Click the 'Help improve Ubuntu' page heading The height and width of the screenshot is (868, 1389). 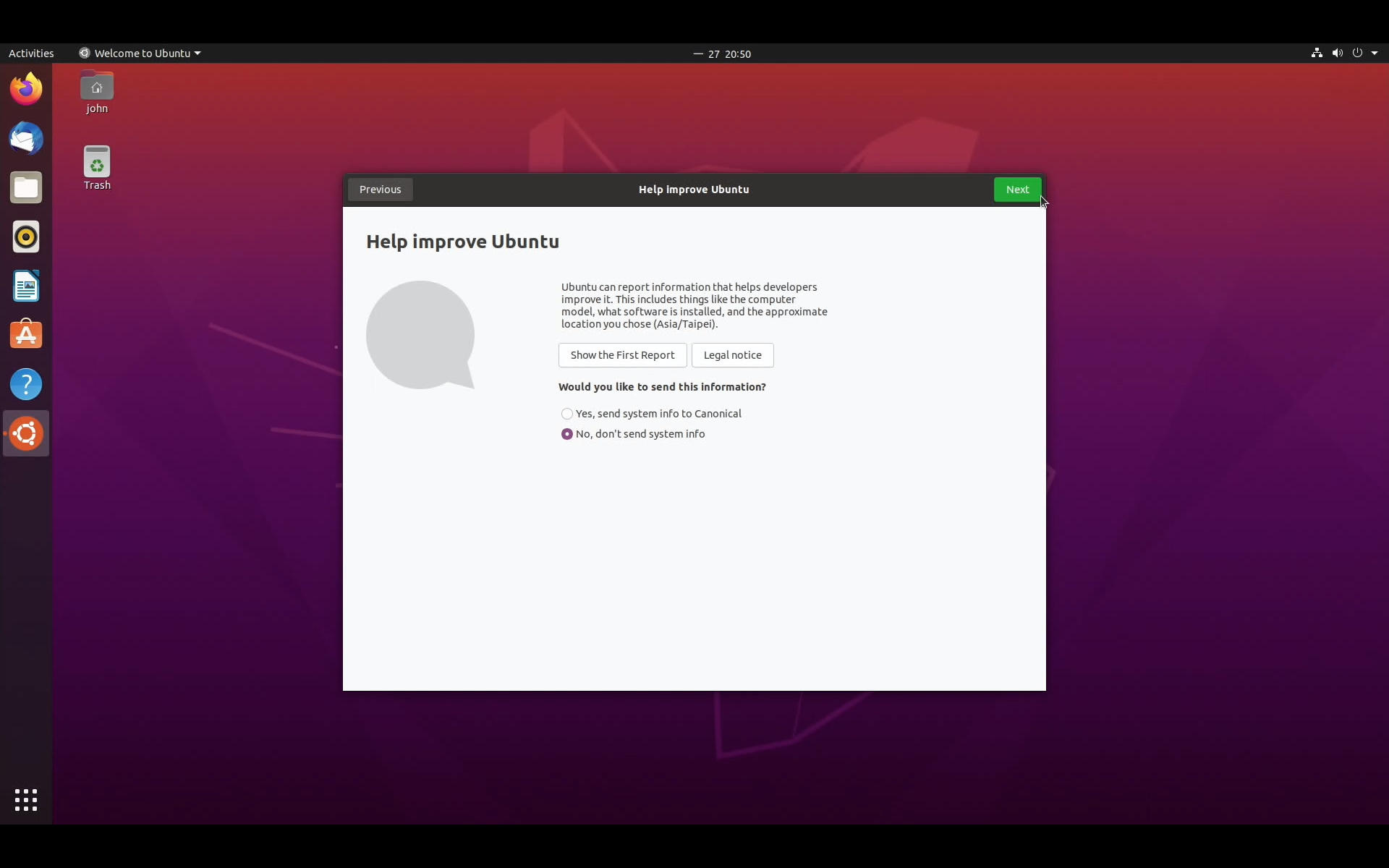[x=462, y=242]
